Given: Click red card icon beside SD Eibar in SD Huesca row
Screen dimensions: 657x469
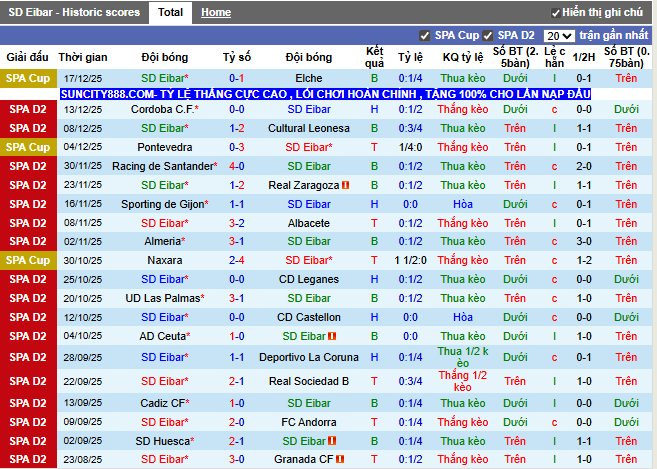Looking at the screenshot, I should pos(332,441).
